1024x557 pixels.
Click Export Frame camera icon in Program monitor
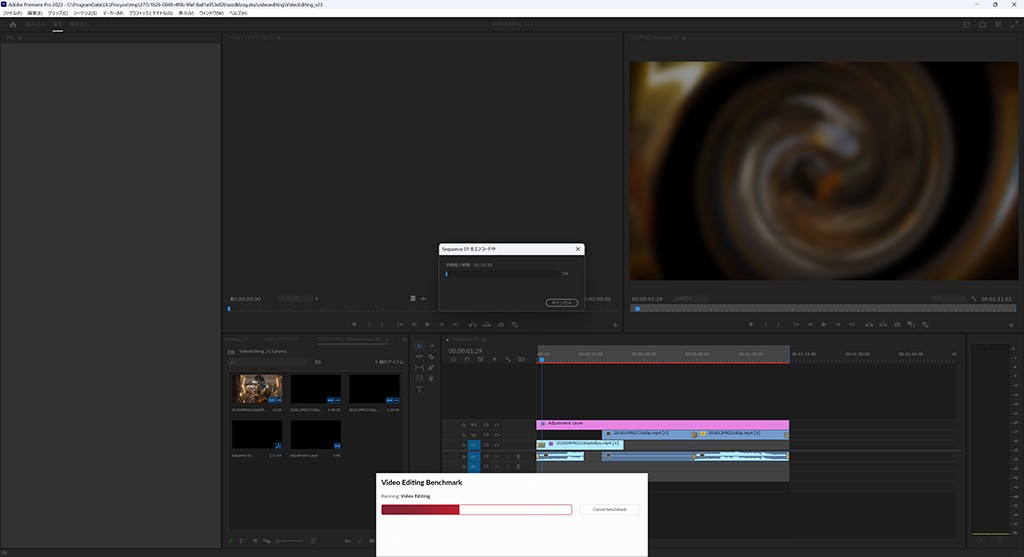click(x=896, y=324)
